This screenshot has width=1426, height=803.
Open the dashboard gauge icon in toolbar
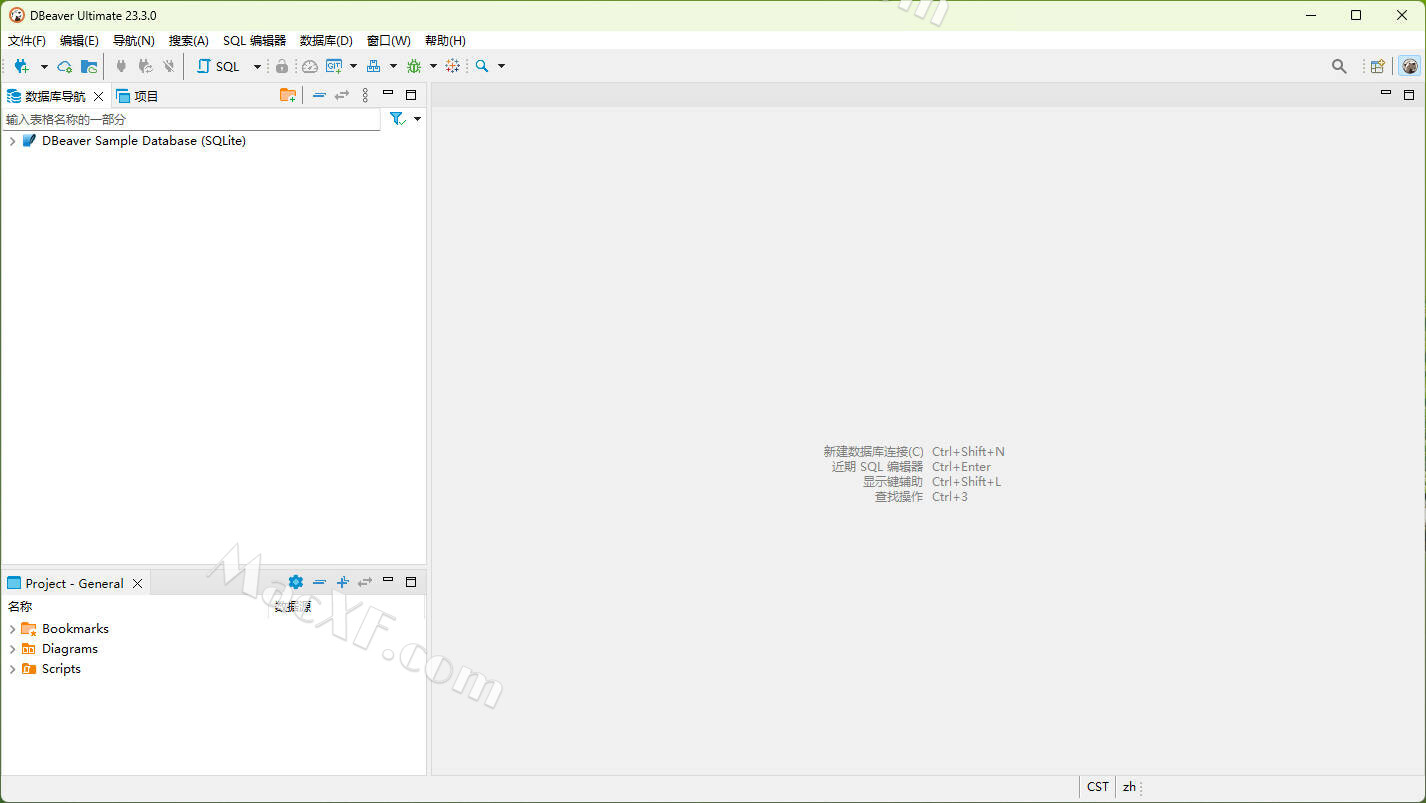[310, 66]
